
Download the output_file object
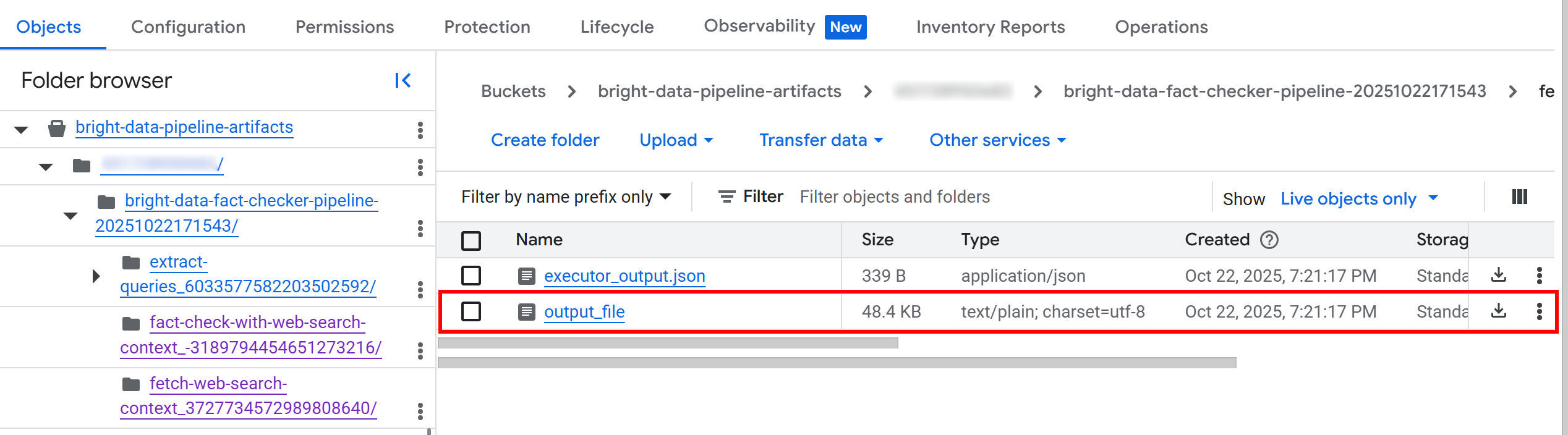pos(1499,311)
